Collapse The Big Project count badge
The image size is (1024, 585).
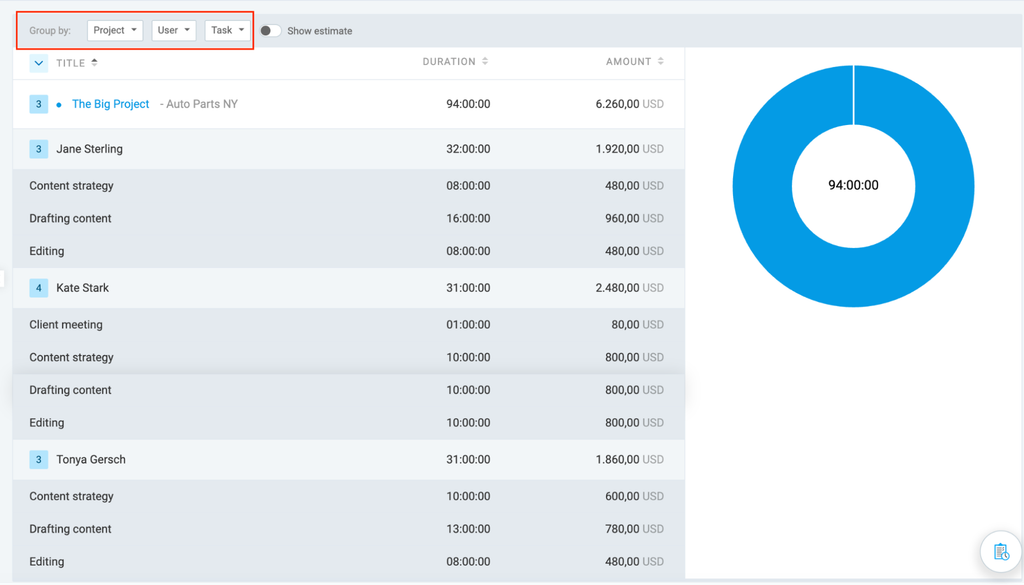coord(39,104)
